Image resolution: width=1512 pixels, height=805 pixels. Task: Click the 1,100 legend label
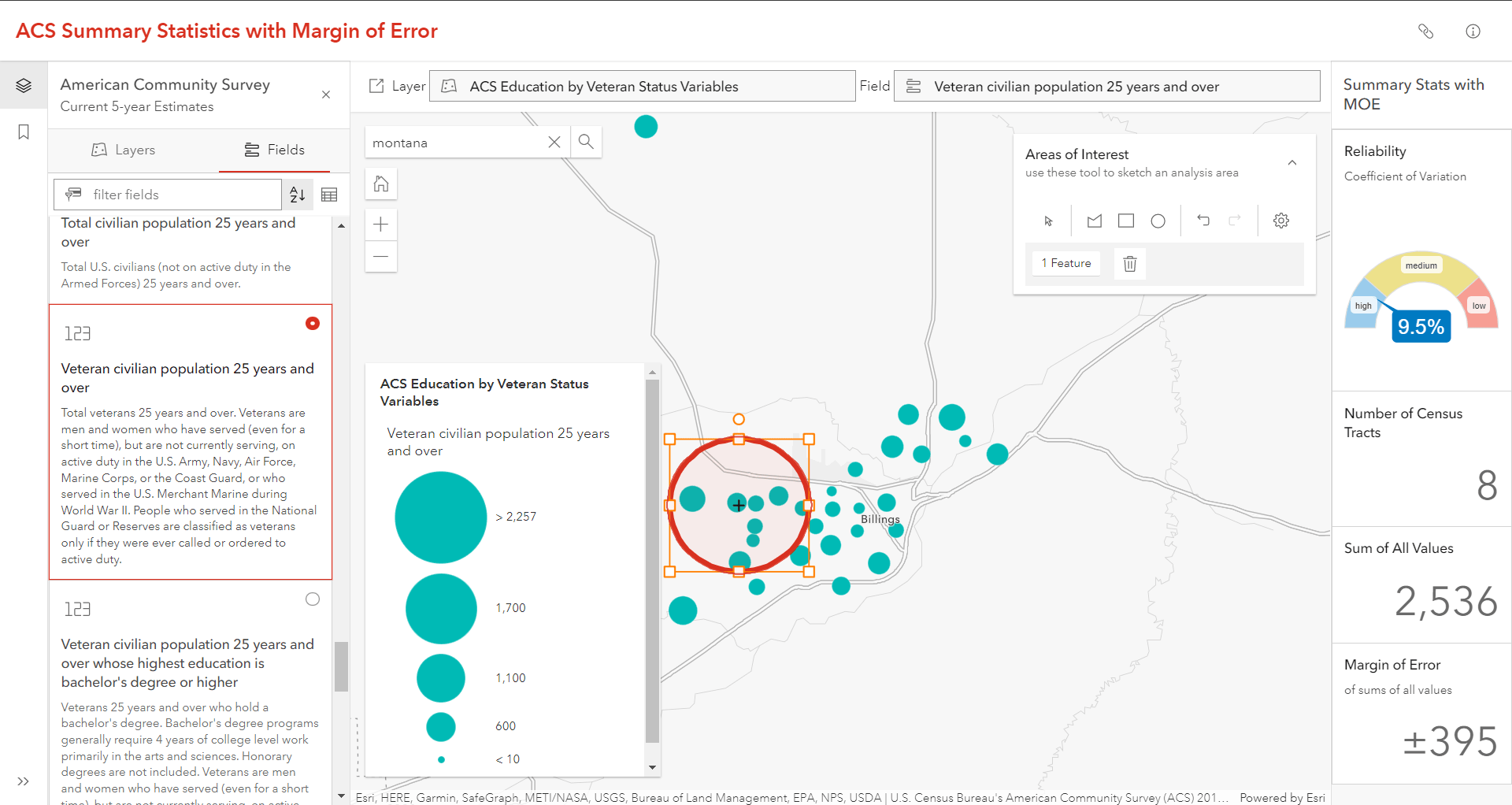(510, 678)
